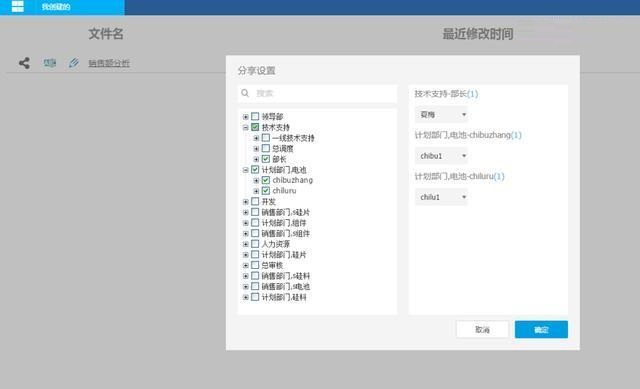Check the 总审核 checkbox
This screenshot has height=389, width=640.
255,265
